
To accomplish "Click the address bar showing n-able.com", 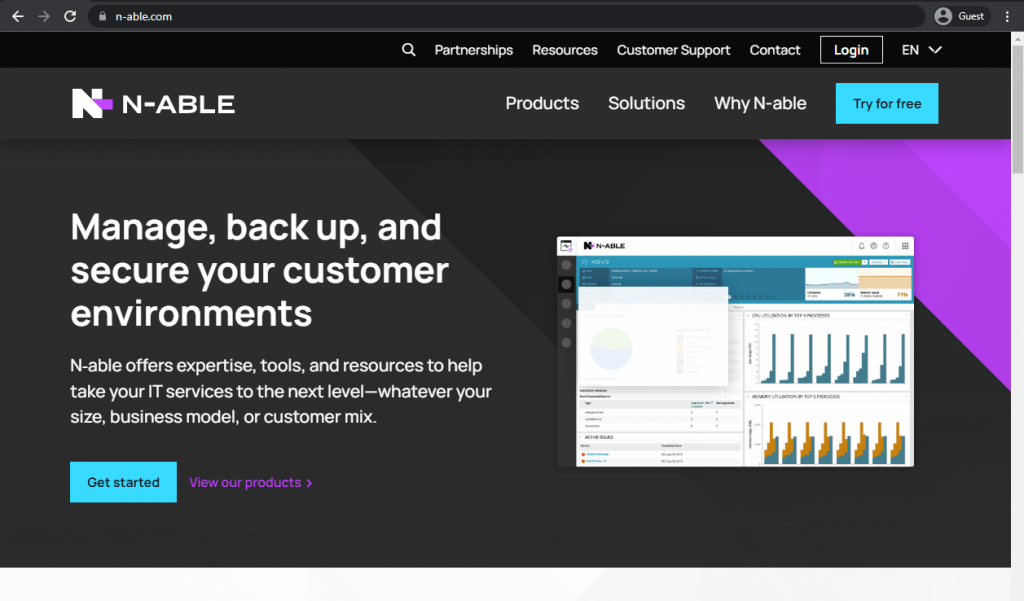I will pos(506,16).
